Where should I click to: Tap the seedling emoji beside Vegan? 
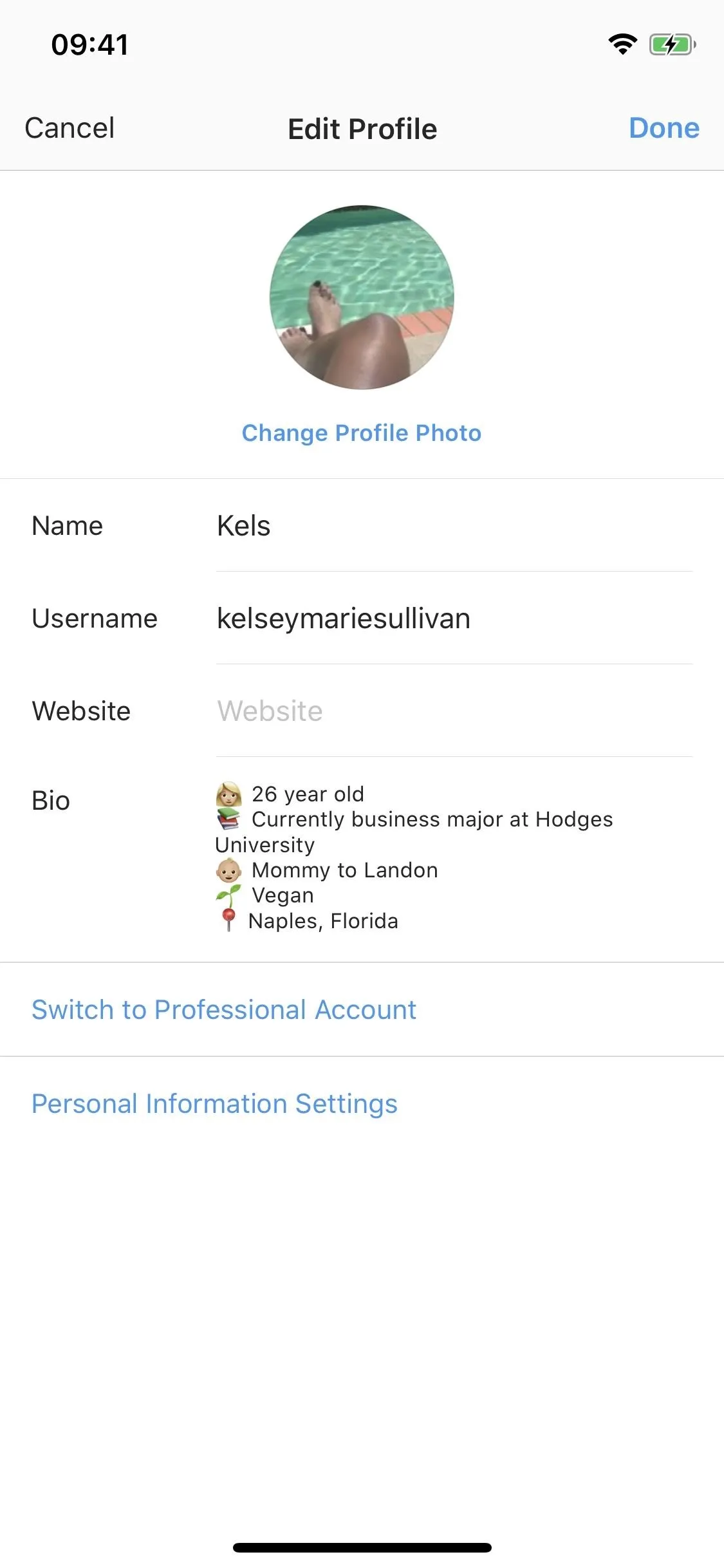[228, 895]
